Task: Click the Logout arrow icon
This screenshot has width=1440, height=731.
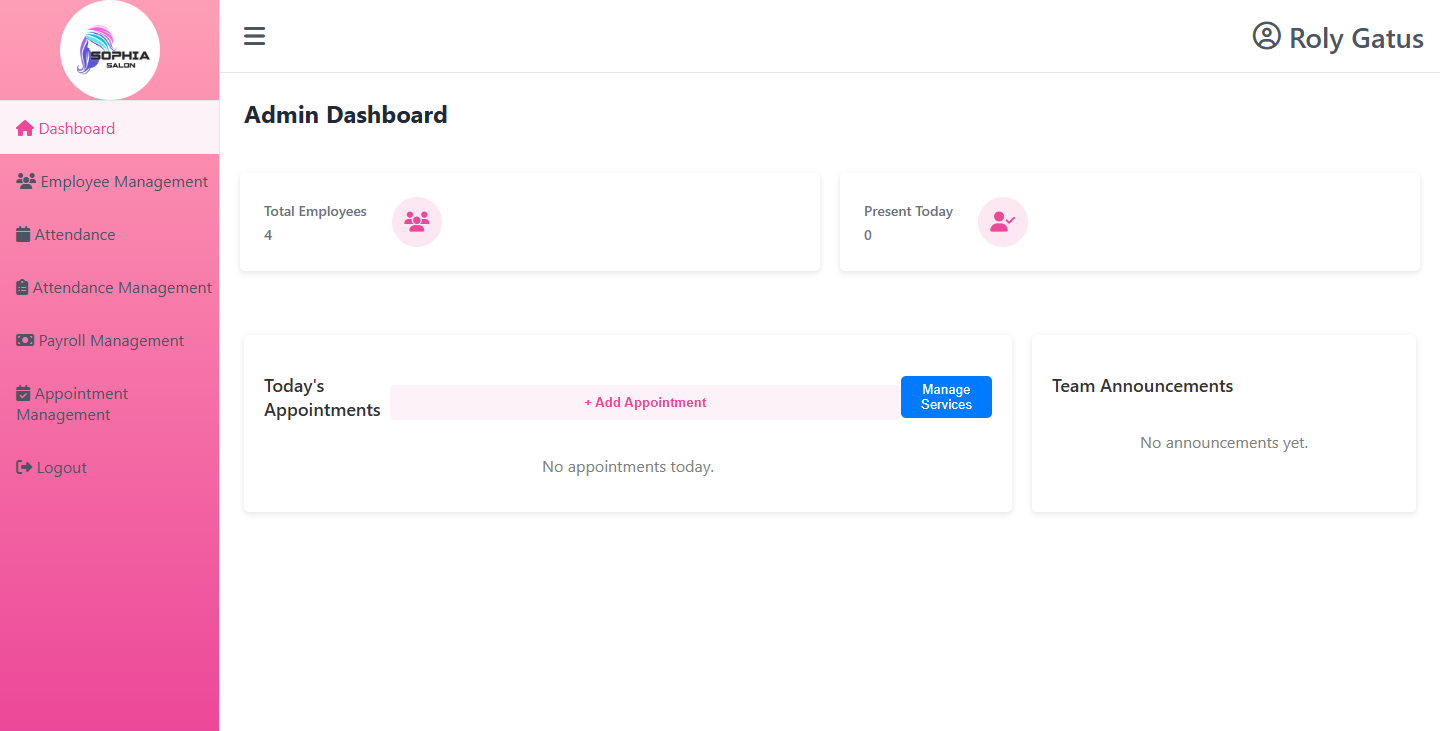Action: 24,467
